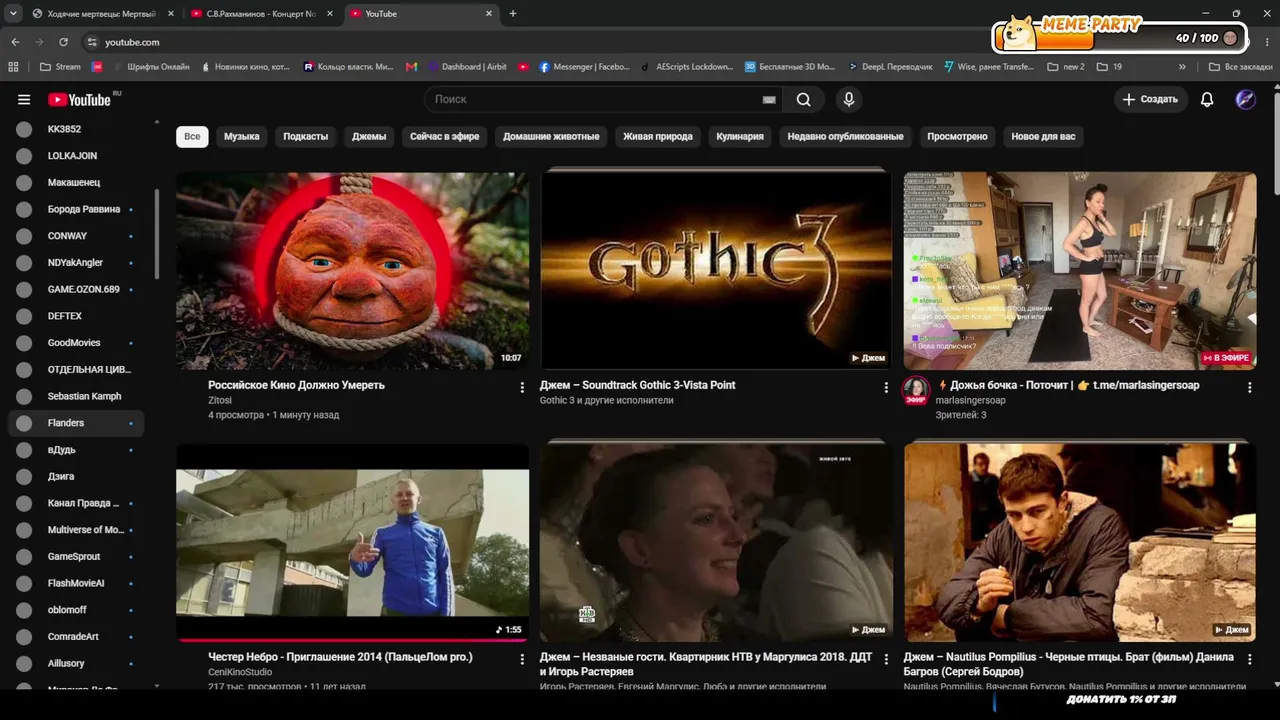Switch to the 'Ходячие мертвецы' browser tab
Image resolution: width=1280 pixels, height=720 pixels.
tap(100, 14)
